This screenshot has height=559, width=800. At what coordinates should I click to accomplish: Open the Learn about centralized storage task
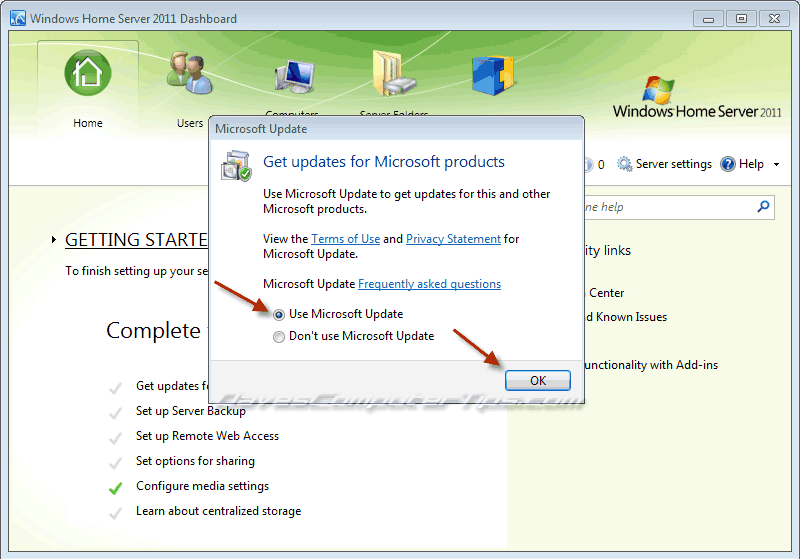218,511
